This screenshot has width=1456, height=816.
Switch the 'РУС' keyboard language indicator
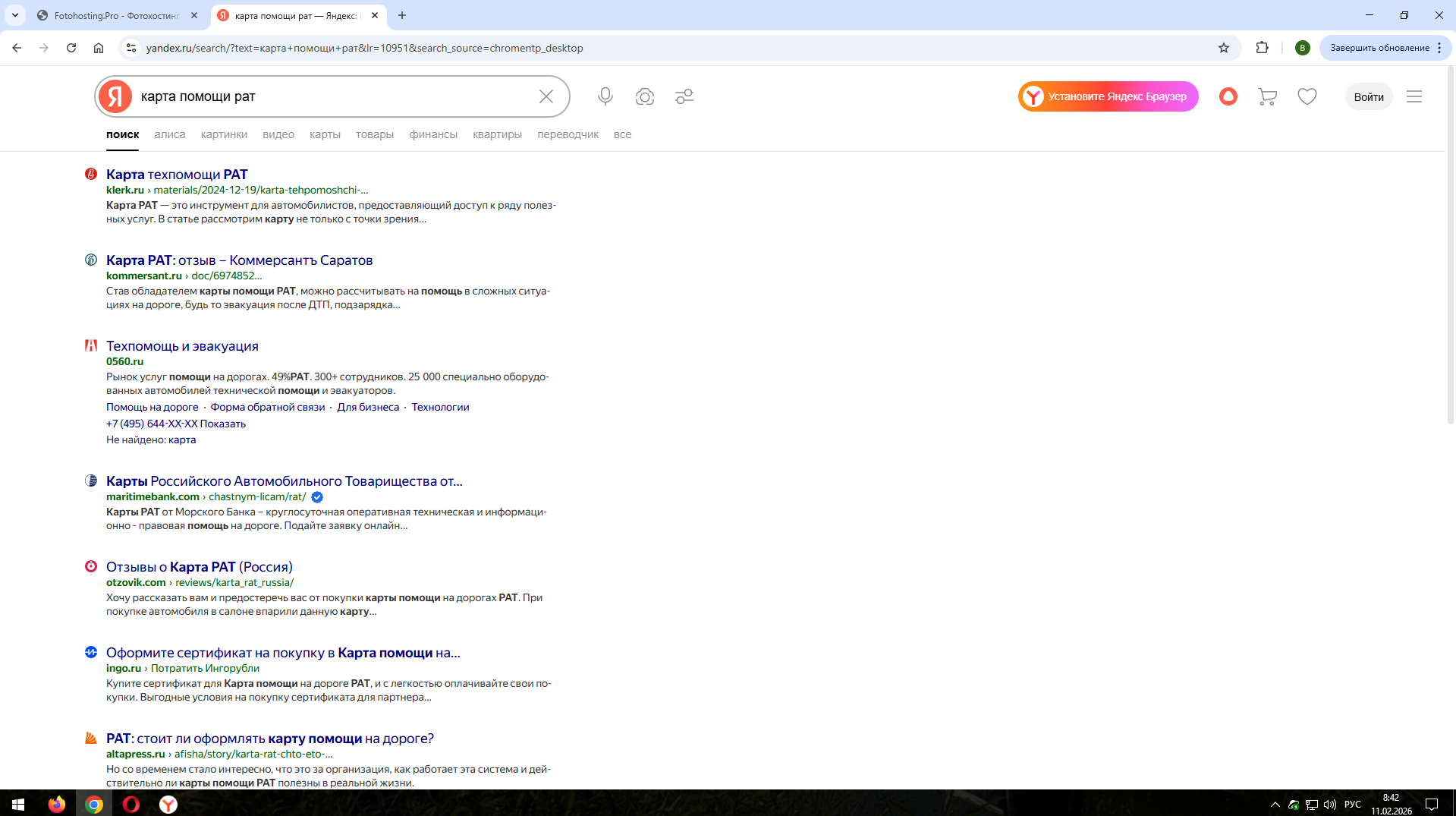1353,805
